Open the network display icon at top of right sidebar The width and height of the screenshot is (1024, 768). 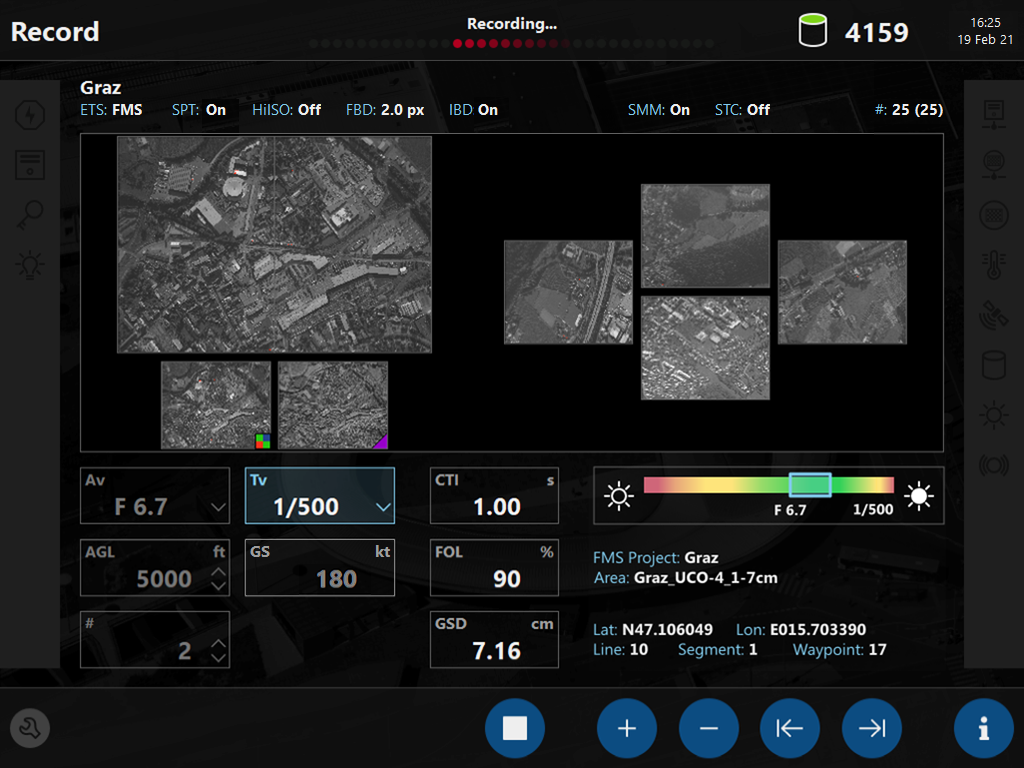(994, 116)
